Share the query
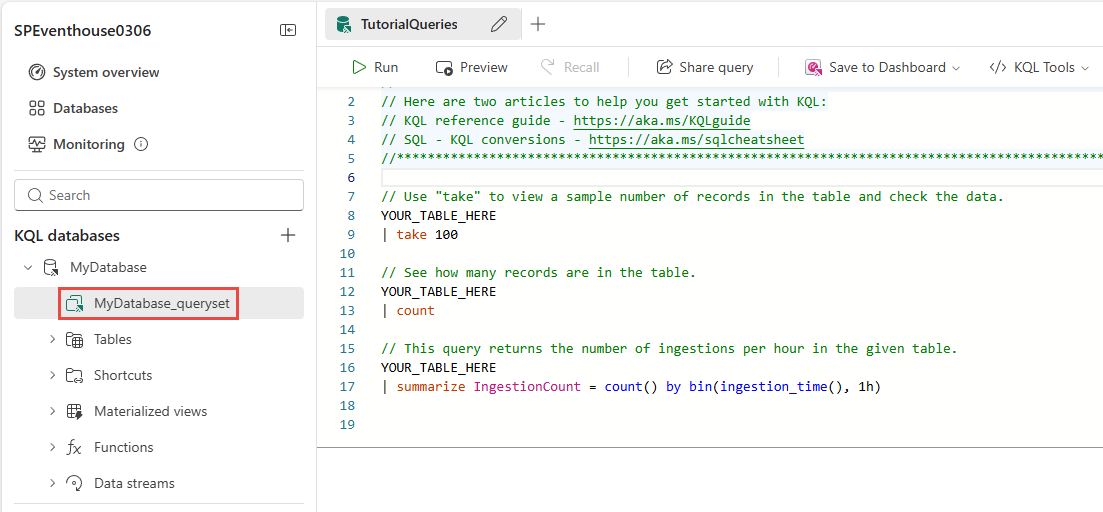Screen dimensions: 1103x512 point(704,67)
